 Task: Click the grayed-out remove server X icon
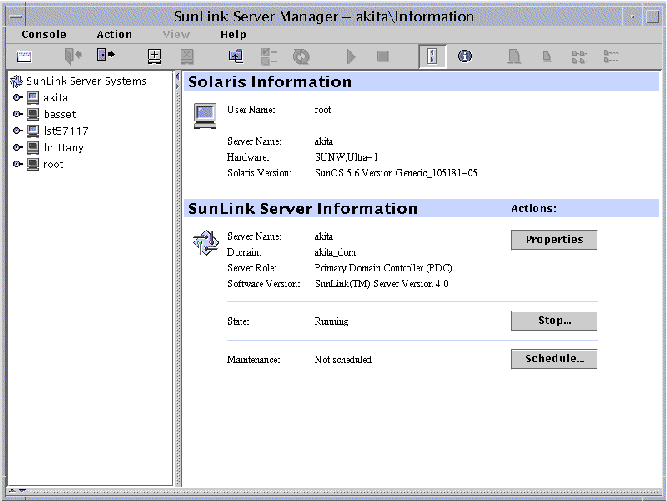coord(187,56)
